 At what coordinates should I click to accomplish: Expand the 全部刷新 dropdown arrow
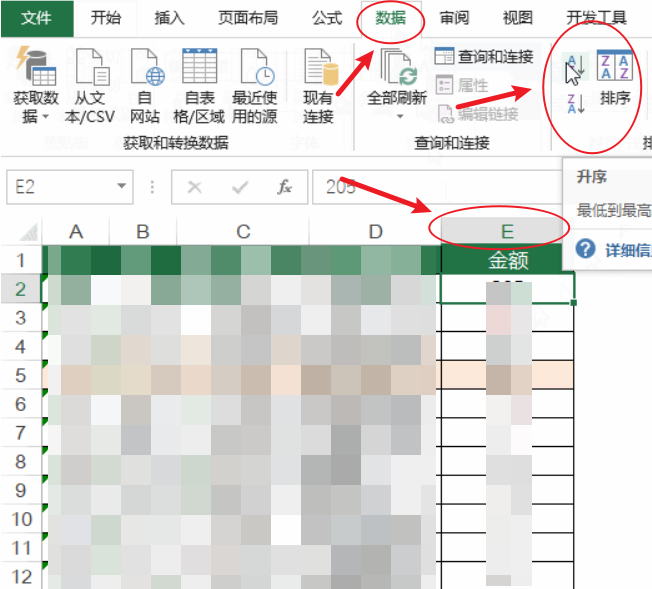pos(400,116)
